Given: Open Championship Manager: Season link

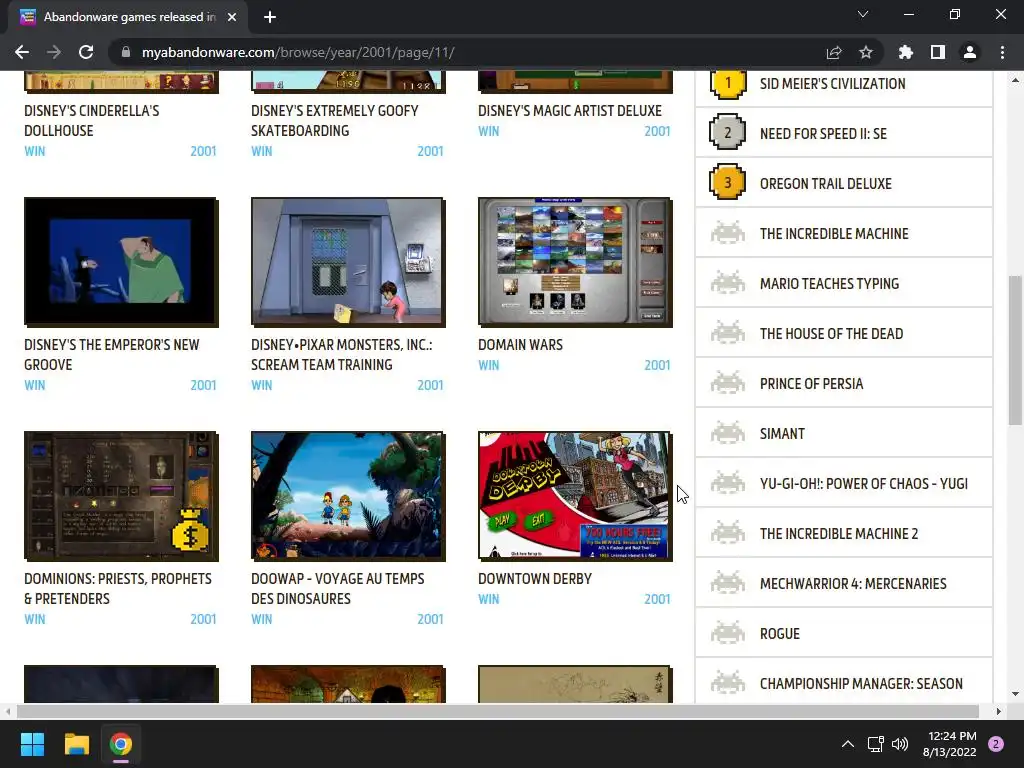Looking at the screenshot, I should point(861,684).
